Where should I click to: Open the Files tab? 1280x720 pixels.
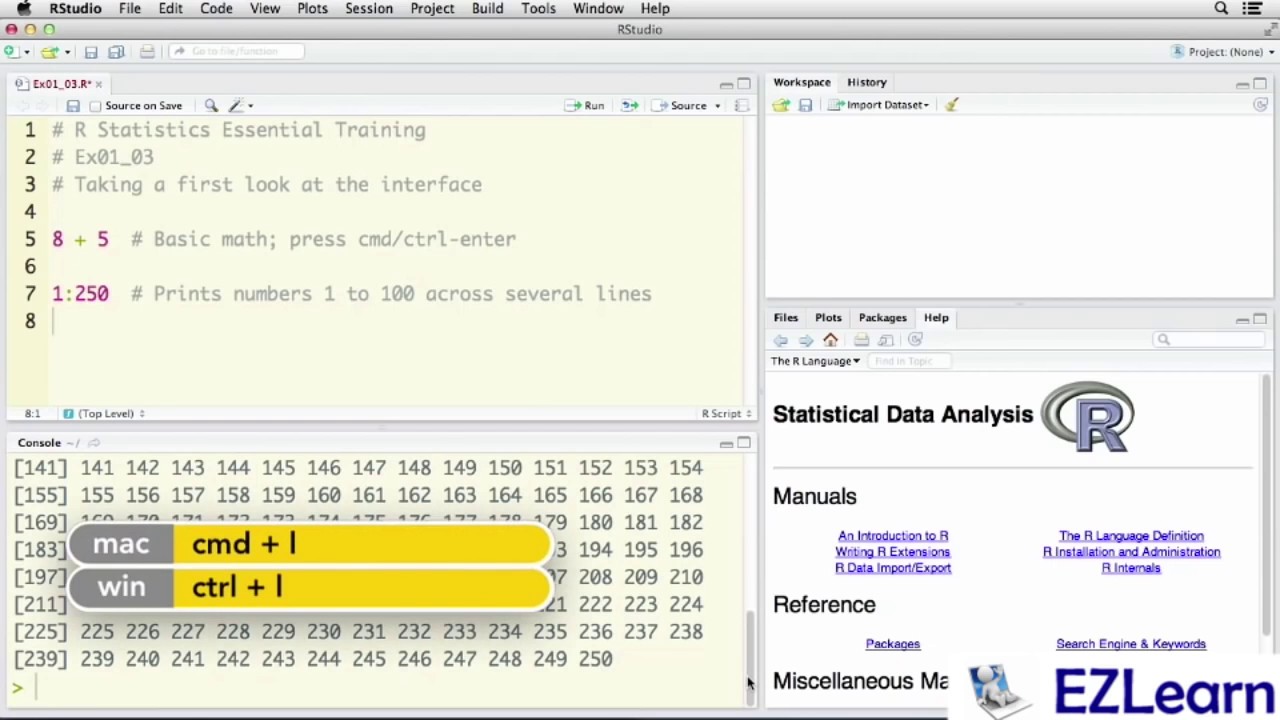click(x=786, y=317)
